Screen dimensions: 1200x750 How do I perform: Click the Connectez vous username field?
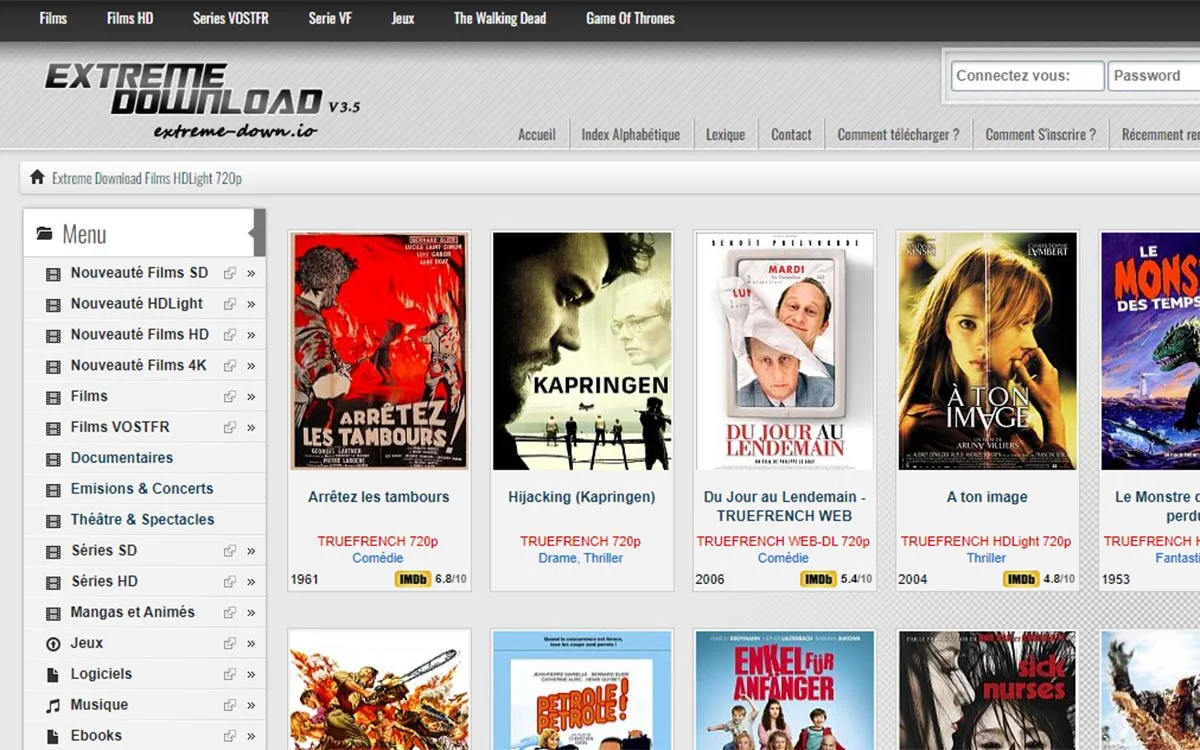click(1027, 76)
